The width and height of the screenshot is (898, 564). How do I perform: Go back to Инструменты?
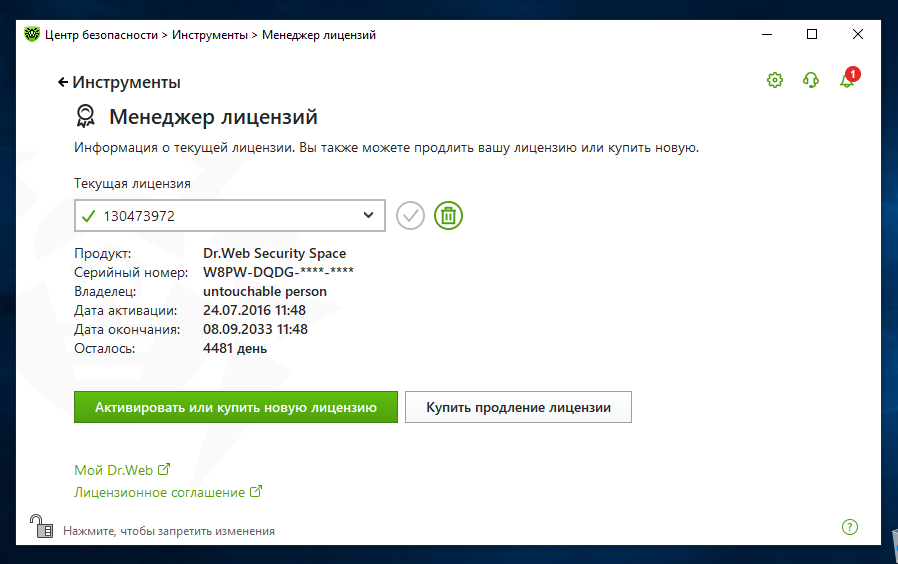pos(119,82)
